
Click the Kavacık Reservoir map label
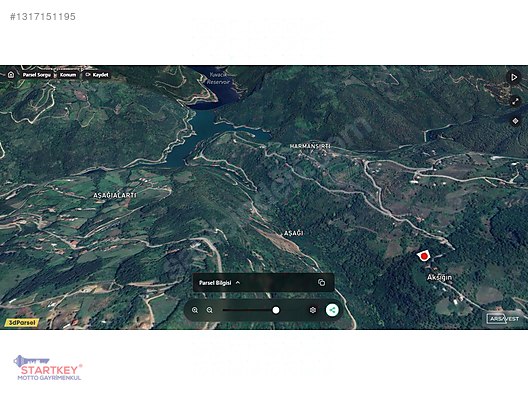click(x=219, y=78)
